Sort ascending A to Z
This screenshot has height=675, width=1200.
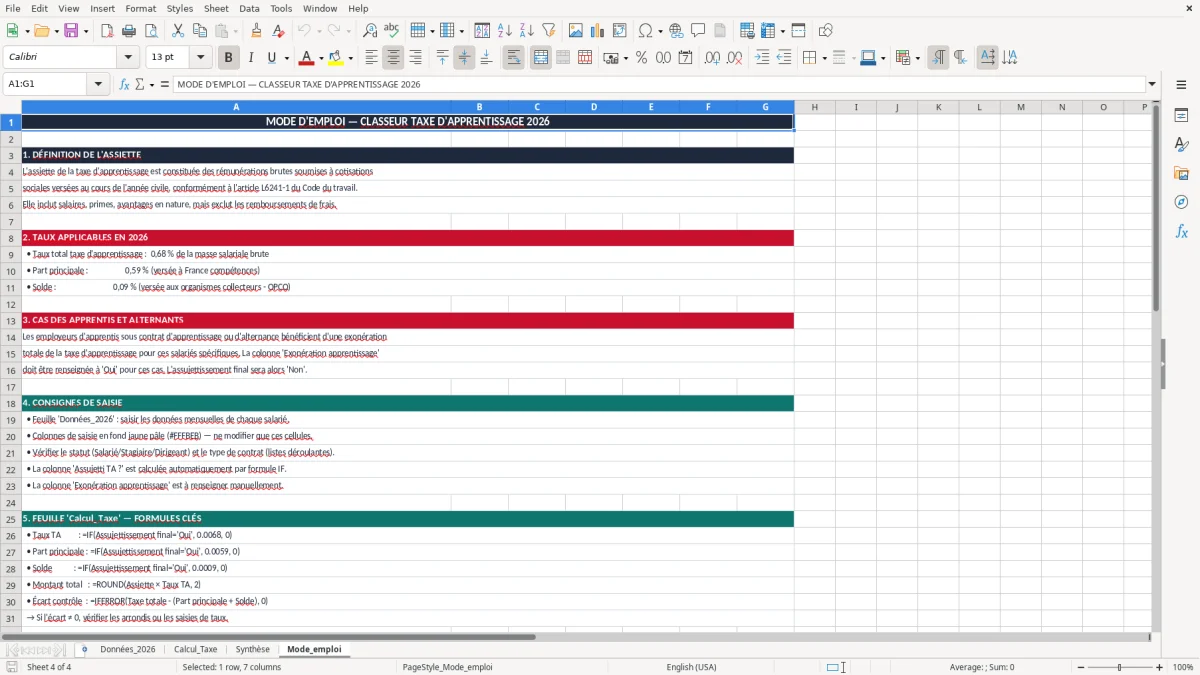click(x=505, y=31)
